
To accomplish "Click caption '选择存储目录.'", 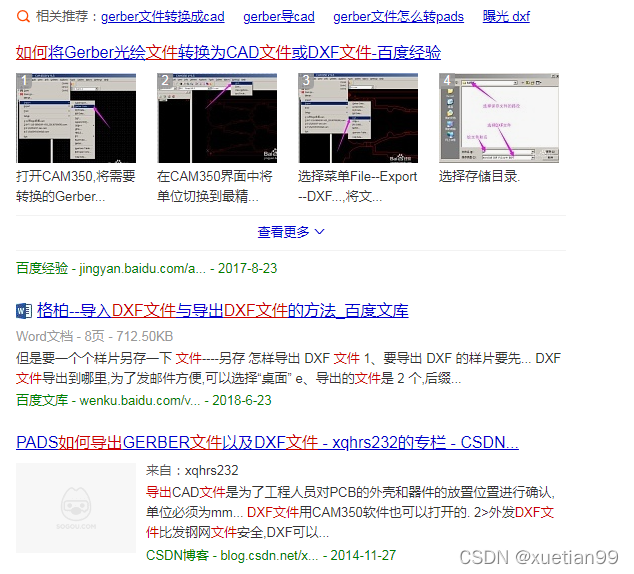I will coord(480,176).
